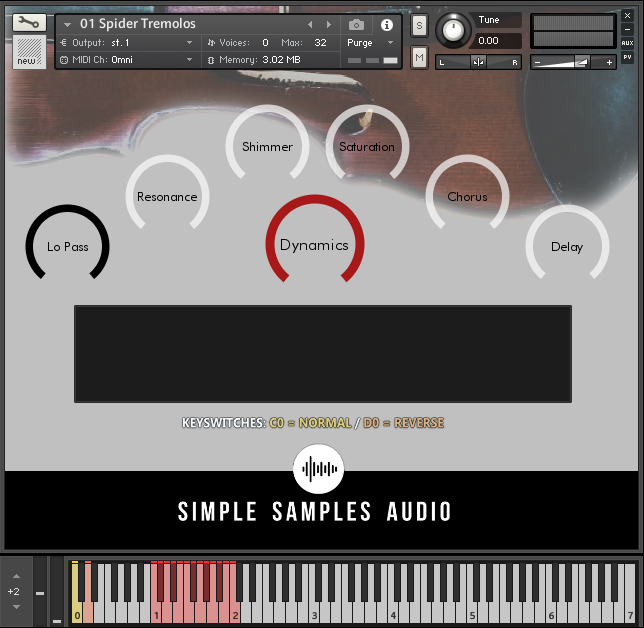This screenshot has width=644, height=628.
Task: Click the PV button in header
Action: click(x=627, y=57)
